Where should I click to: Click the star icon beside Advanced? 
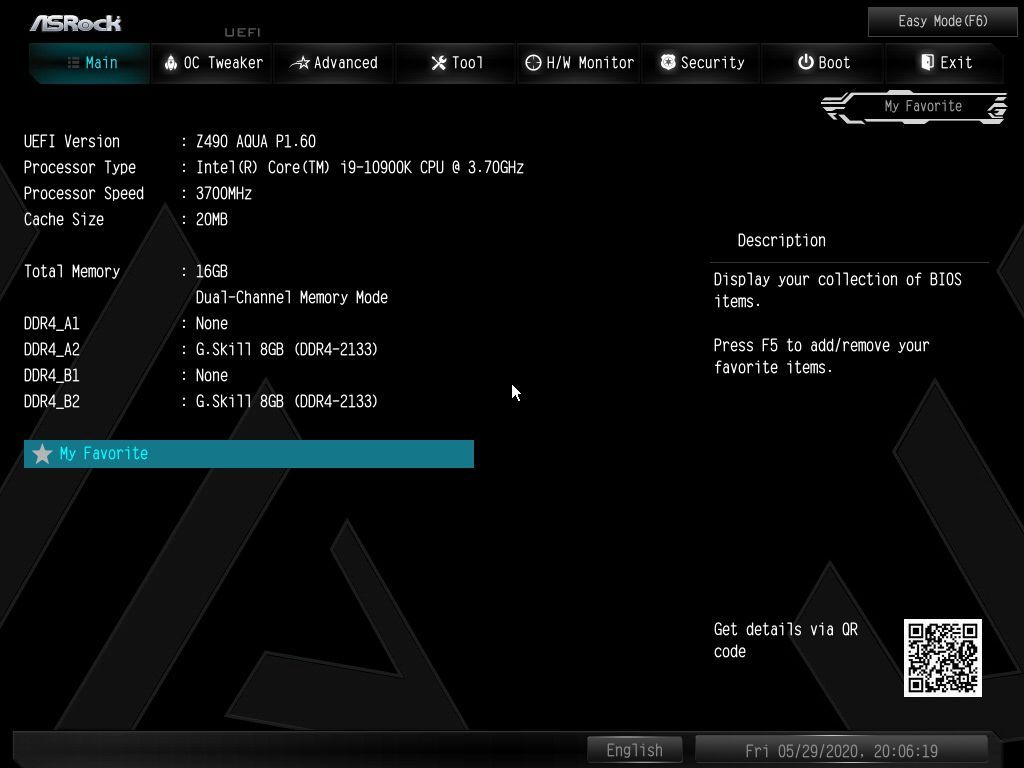click(x=300, y=63)
